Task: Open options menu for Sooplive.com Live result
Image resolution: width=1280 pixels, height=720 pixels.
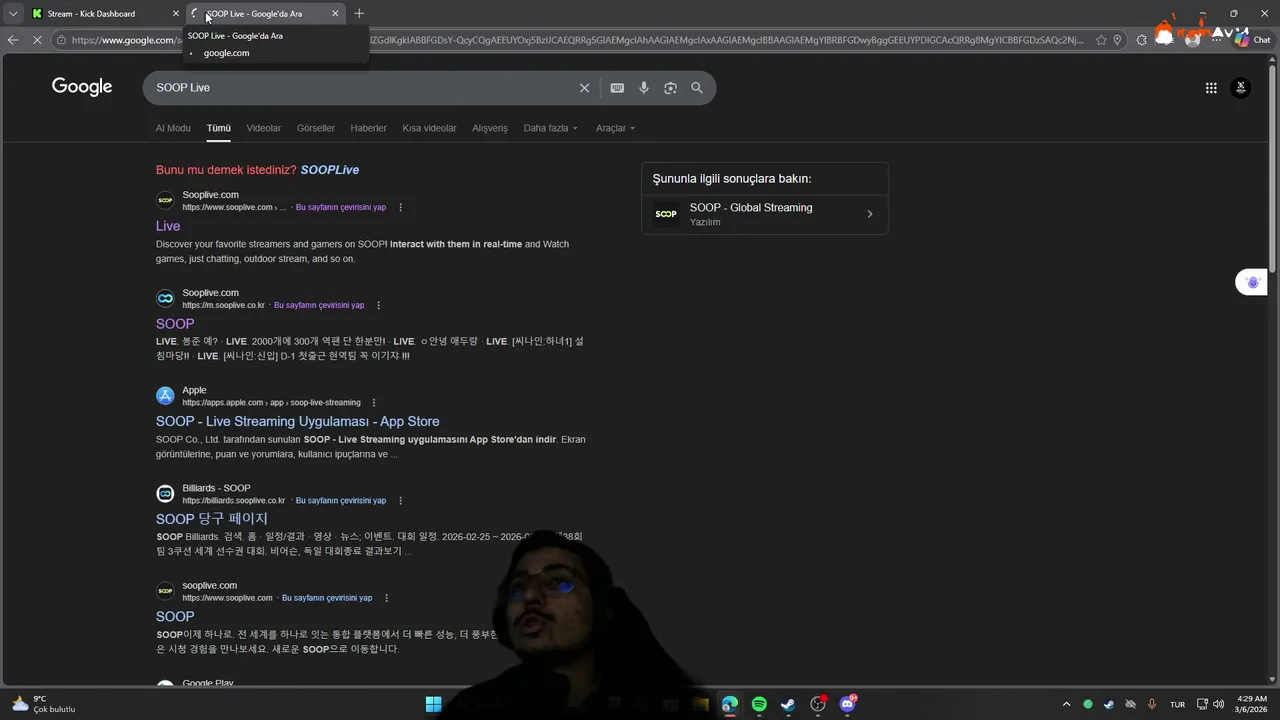Action: [x=401, y=208]
